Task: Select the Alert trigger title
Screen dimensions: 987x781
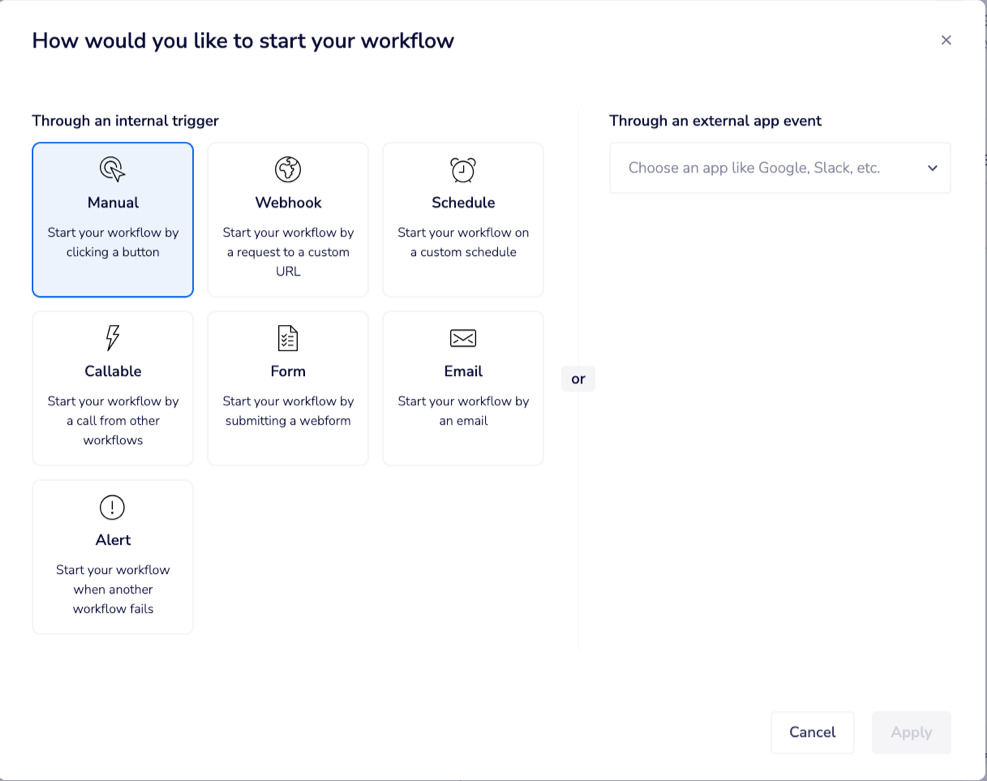Action: pyautogui.click(x=113, y=540)
